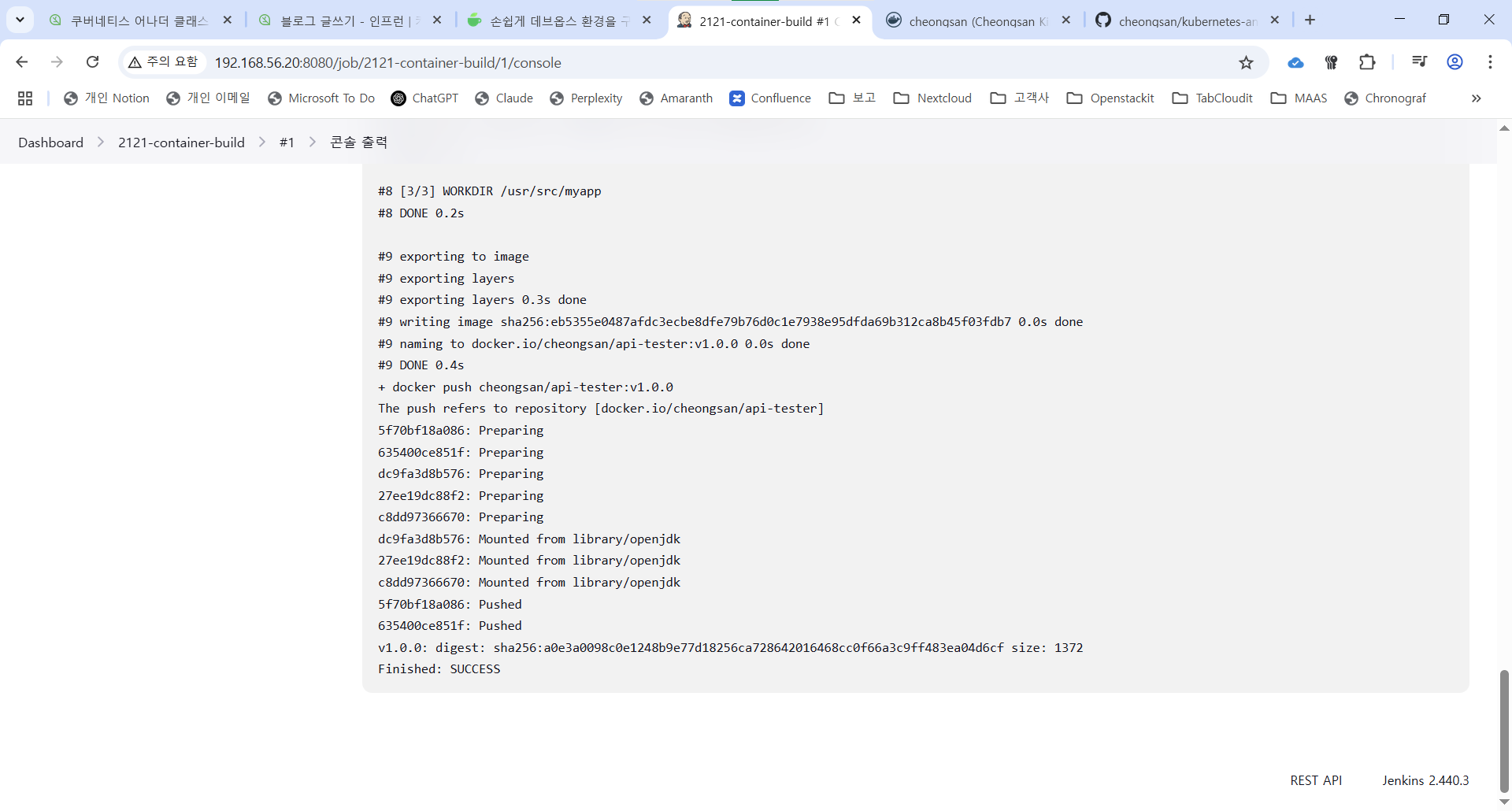This screenshot has width=1512, height=811.
Task: Open the tab search dropdown arrow
Action: [20, 20]
